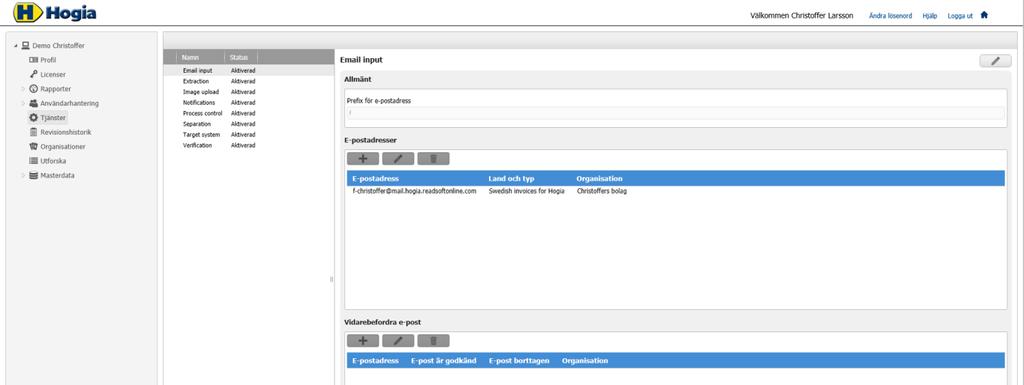
Task: Add entry under Vidarebefordra e-post
Action: [363, 341]
